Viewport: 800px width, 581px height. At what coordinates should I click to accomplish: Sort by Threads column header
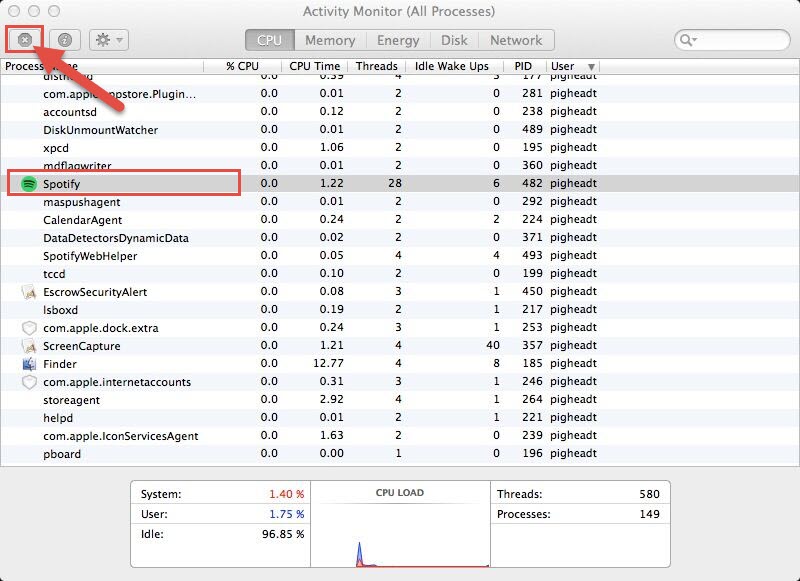pyautogui.click(x=377, y=66)
